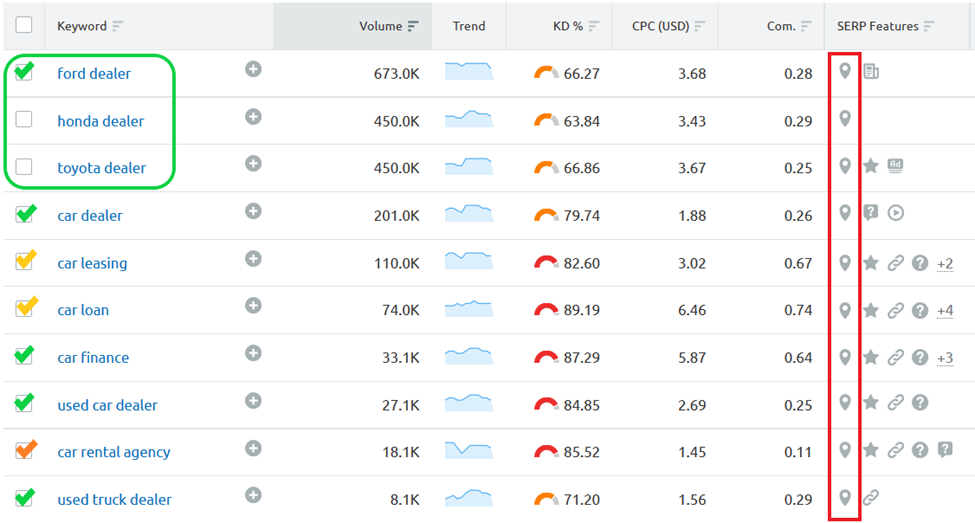Toggle the select-all checkbox in header
Viewport: 975px width, 523px height.
[x=24, y=25]
